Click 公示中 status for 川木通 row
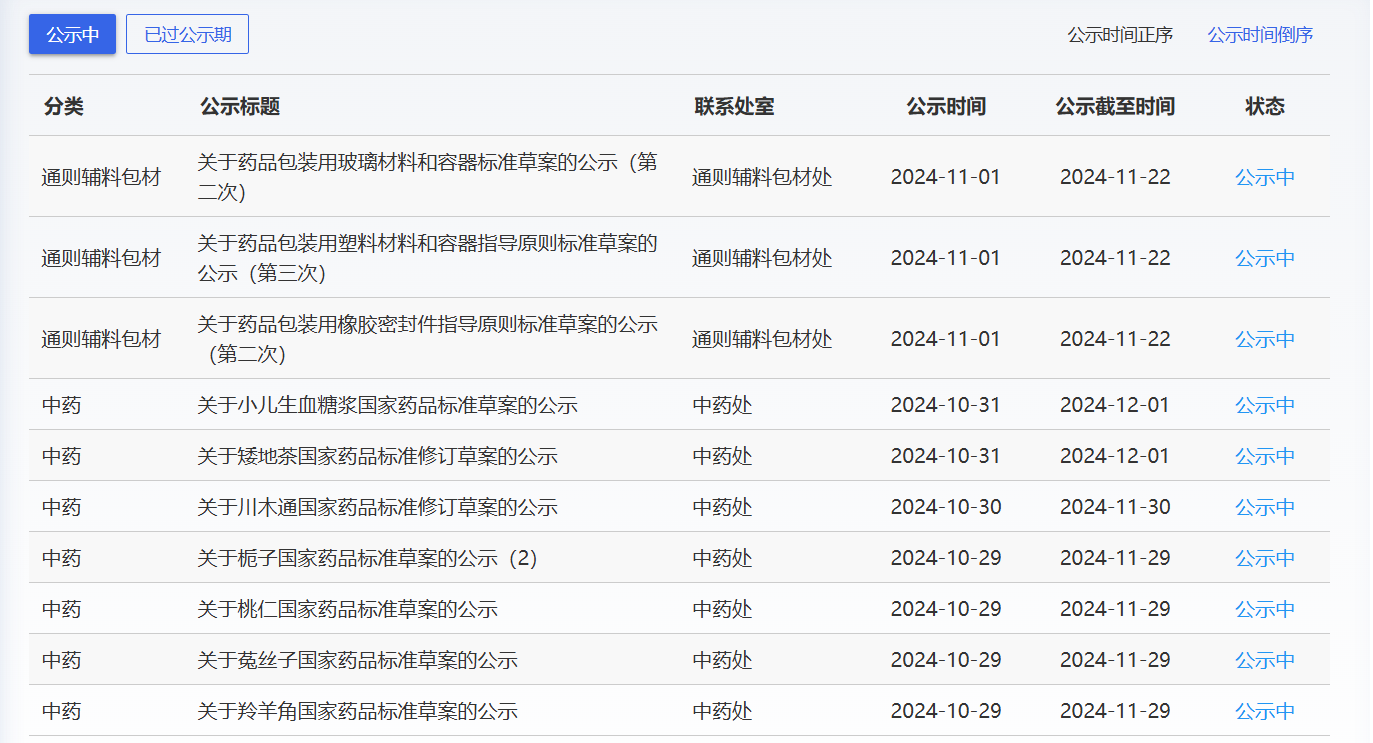Viewport: 1373px width, 743px height. click(1264, 507)
